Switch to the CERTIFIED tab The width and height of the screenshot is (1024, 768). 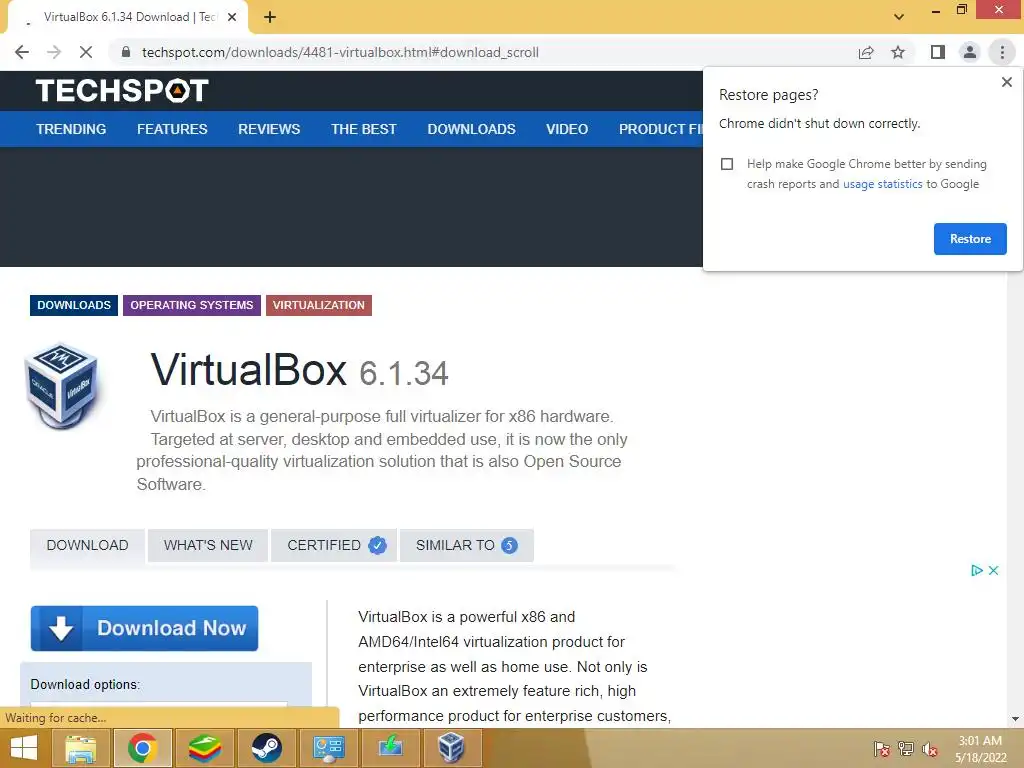click(334, 545)
